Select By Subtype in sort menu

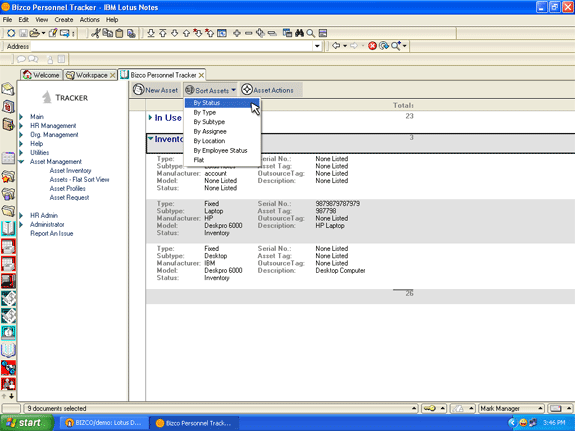[x=222, y=122]
